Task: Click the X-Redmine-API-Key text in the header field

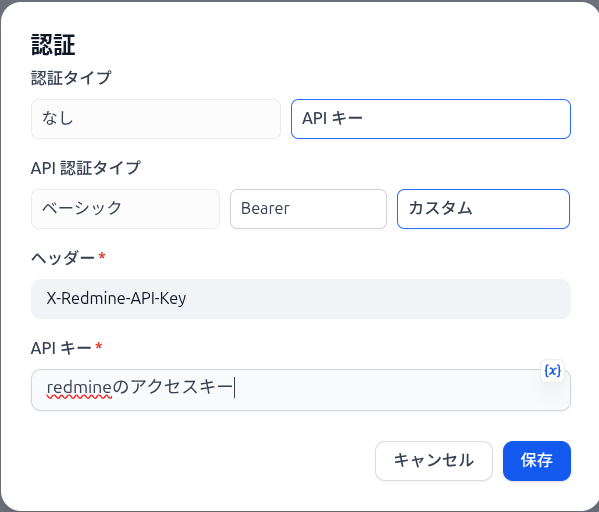Action: 116,298
